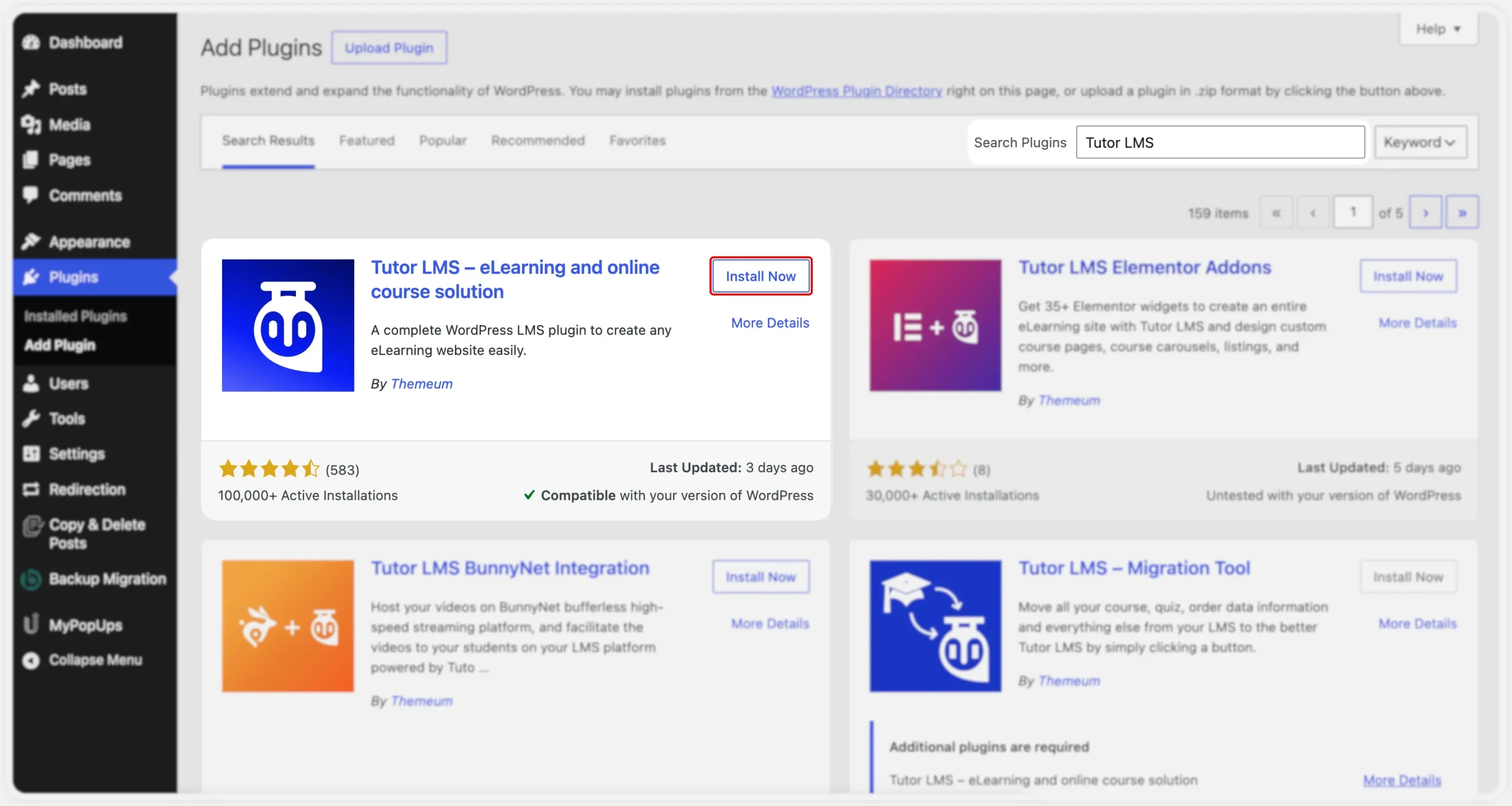This screenshot has width=1512, height=806.
Task: Open Add Plugin submenu item
Action: tap(60, 345)
